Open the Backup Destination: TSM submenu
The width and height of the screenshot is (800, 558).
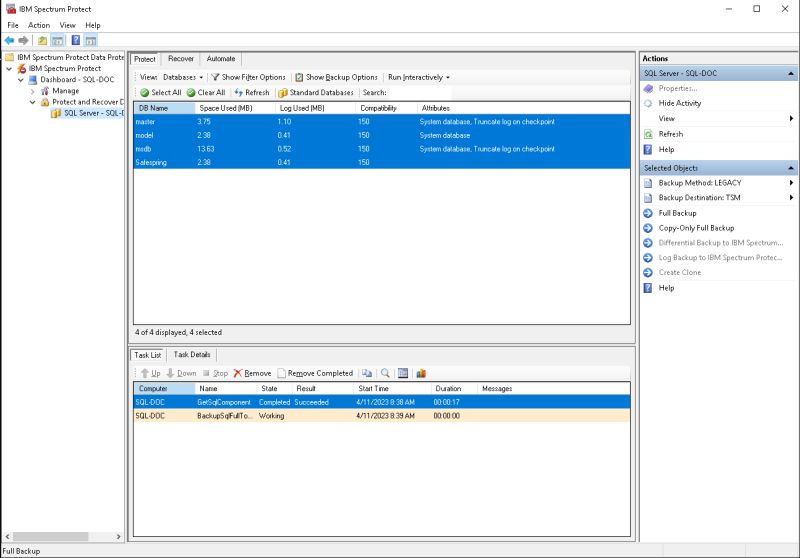point(718,197)
